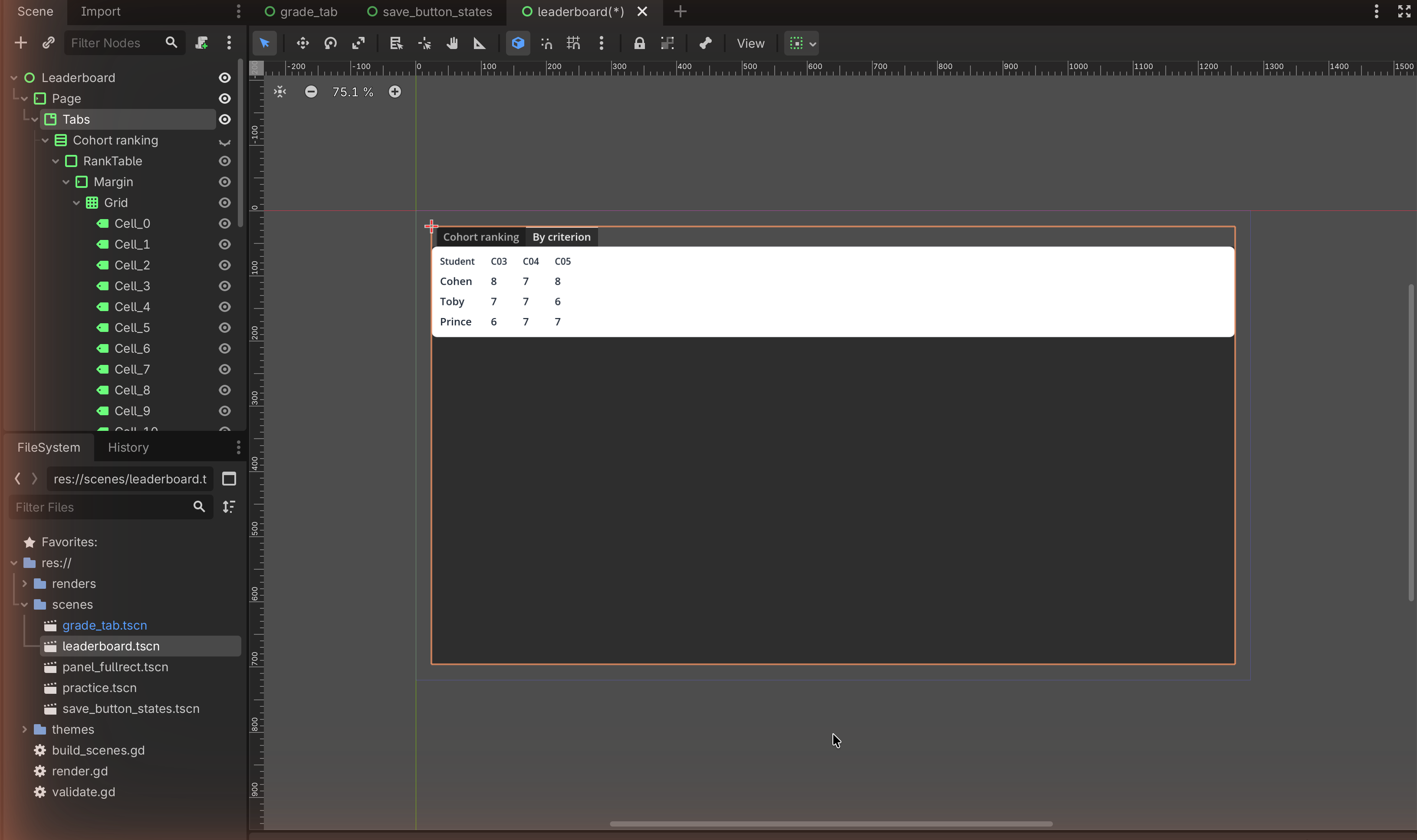Open the View menu

click(750, 43)
